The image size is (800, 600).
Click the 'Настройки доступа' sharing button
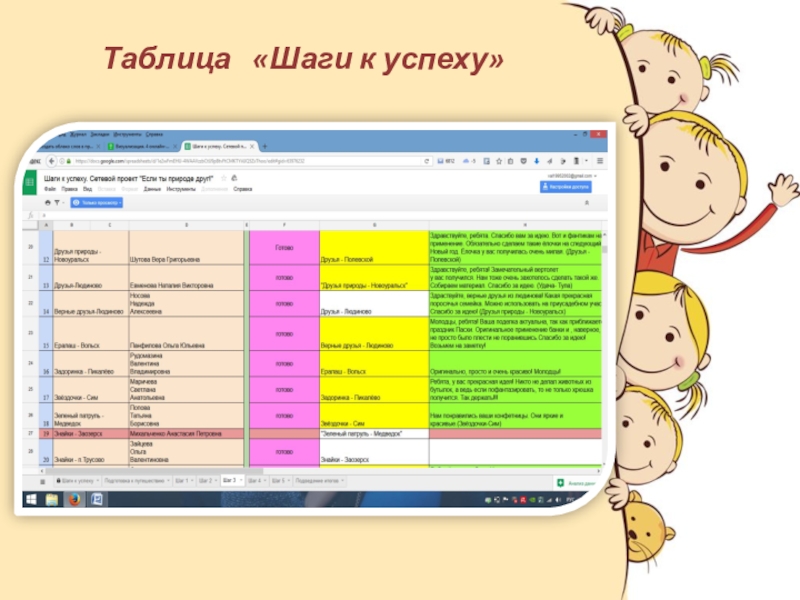point(566,187)
